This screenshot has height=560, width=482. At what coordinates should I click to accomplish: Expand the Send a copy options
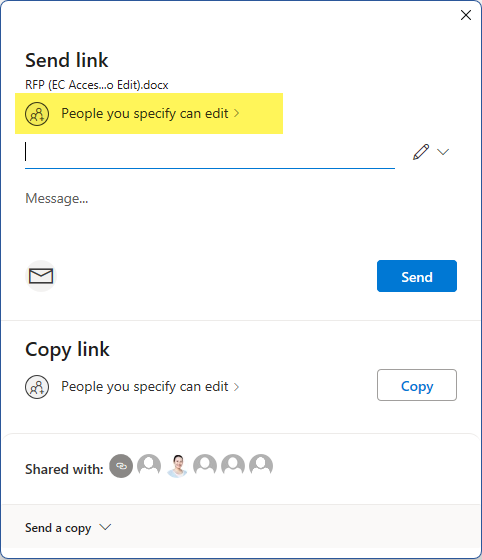pyautogui.click(x=105, y=527)
